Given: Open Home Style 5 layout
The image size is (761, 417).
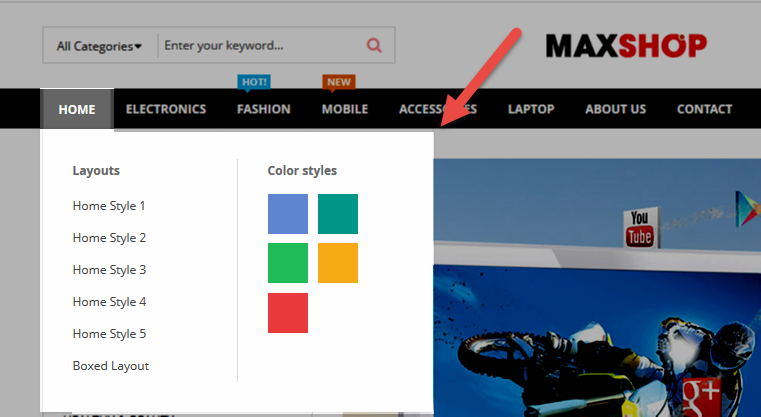Looking at the screenshot, I should (109, 334).
